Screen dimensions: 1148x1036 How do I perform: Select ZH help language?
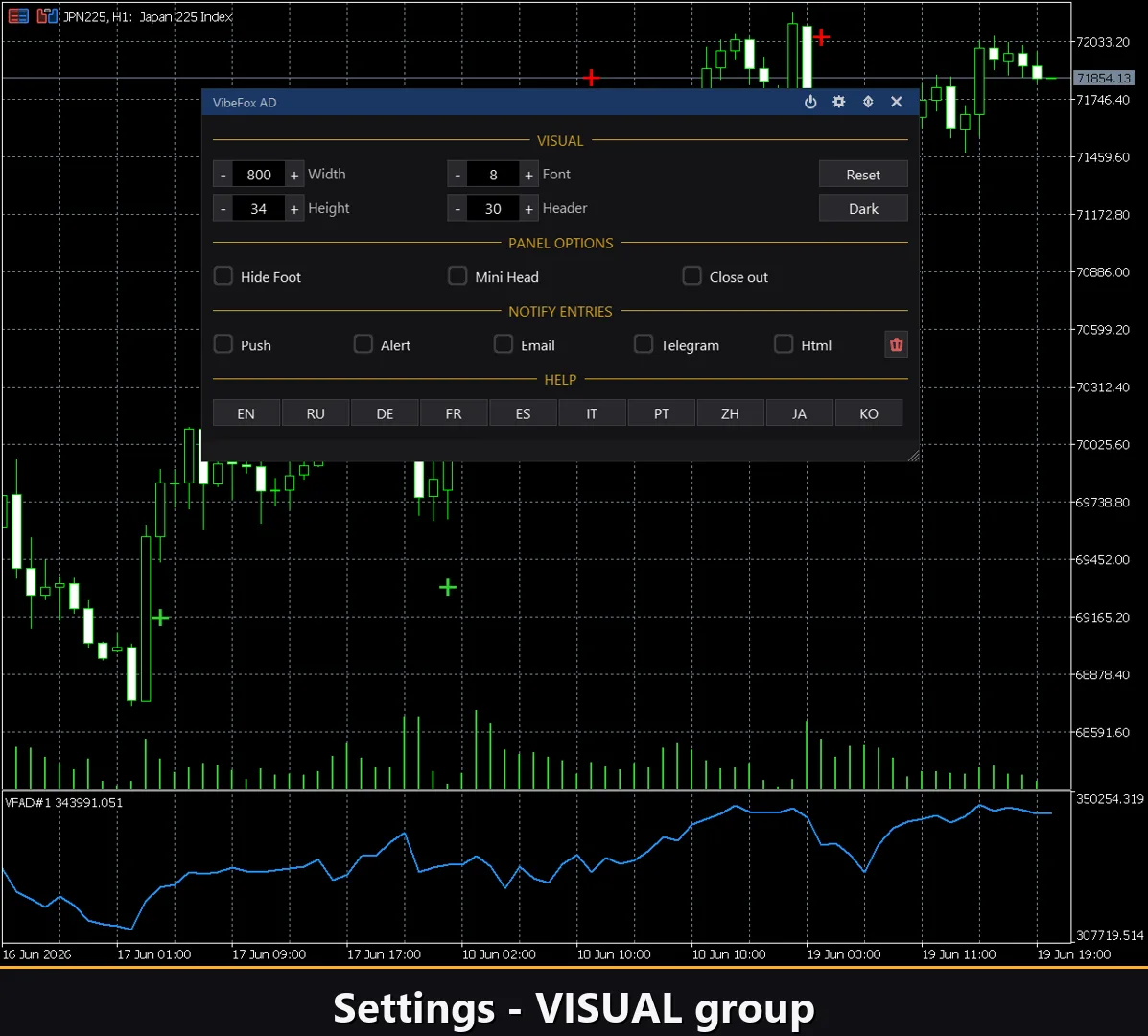point(730,412)
